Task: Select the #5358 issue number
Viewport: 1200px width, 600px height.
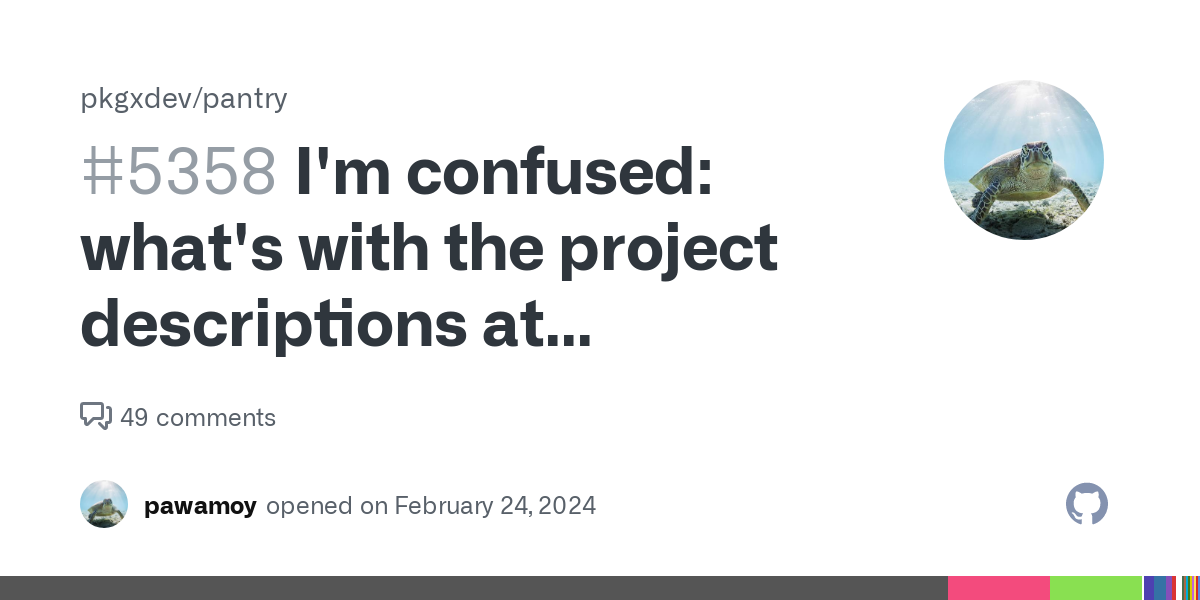Action: coord(178,170)
